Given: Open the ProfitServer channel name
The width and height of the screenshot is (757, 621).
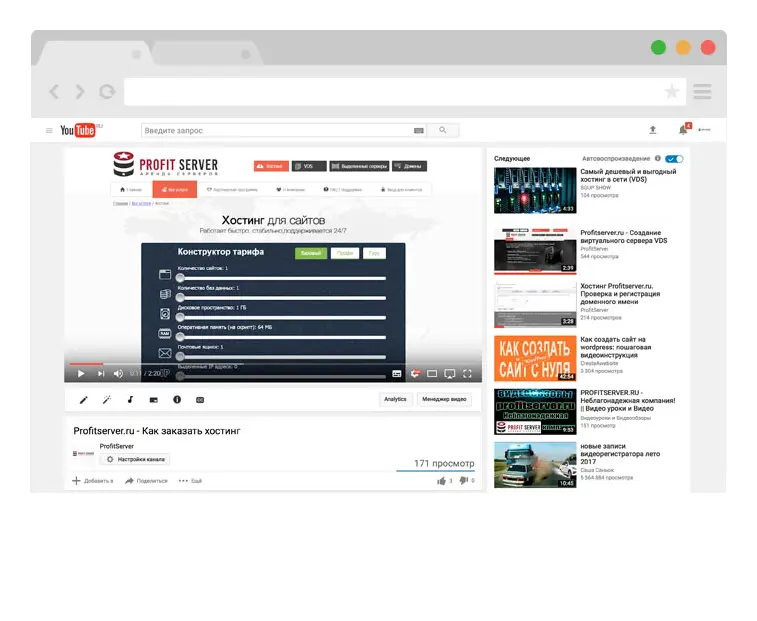Looking at the screenshot, I should [x=116, y=446].
